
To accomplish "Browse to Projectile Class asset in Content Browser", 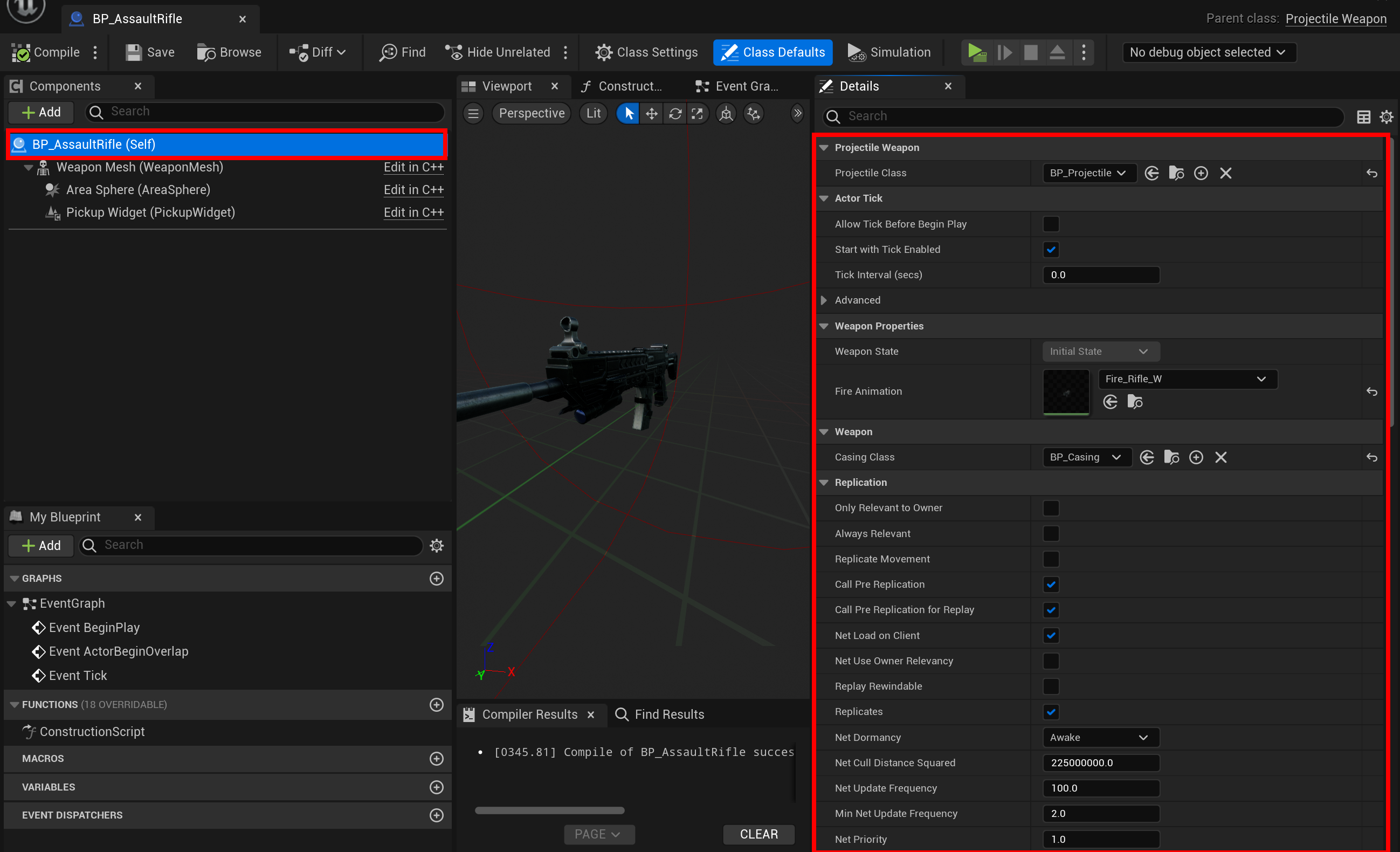I will coord(1176,173).
